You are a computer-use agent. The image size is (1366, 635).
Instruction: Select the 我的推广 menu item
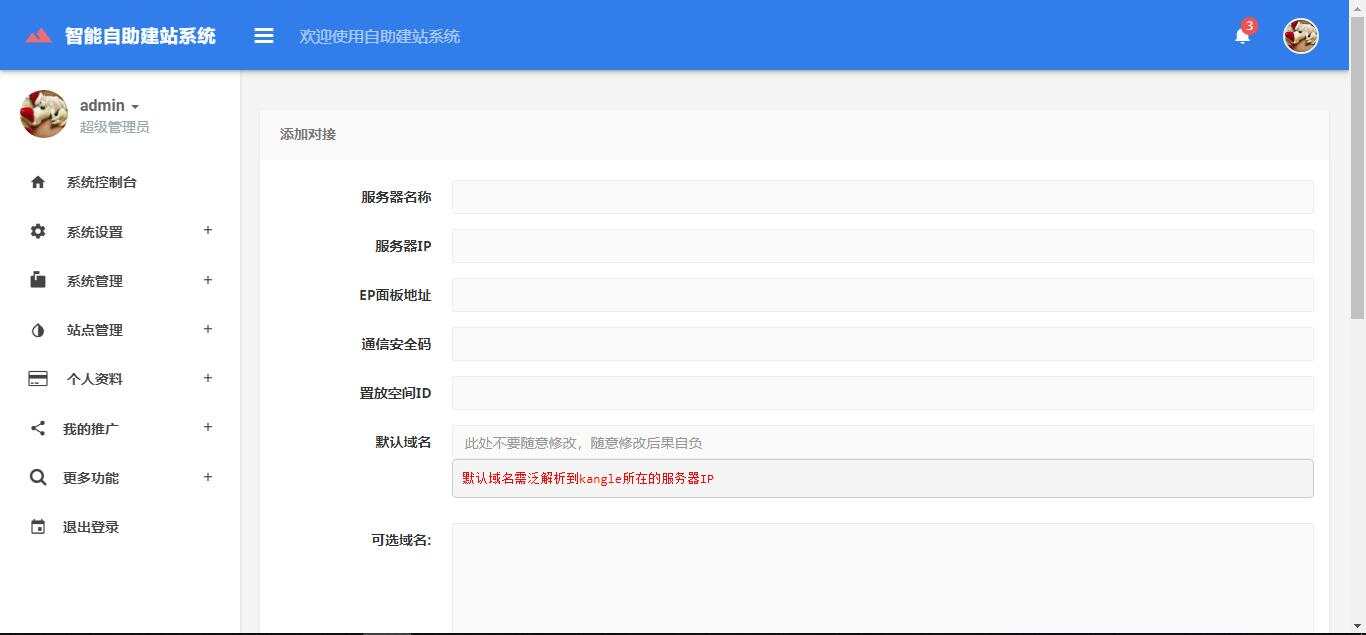(x=90, y=427)
